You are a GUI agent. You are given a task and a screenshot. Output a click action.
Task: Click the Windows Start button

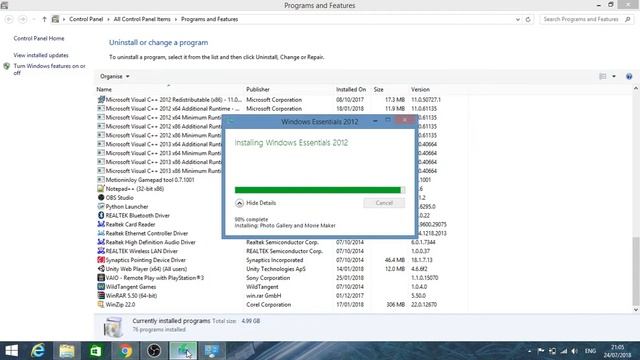tap(11, 351)
